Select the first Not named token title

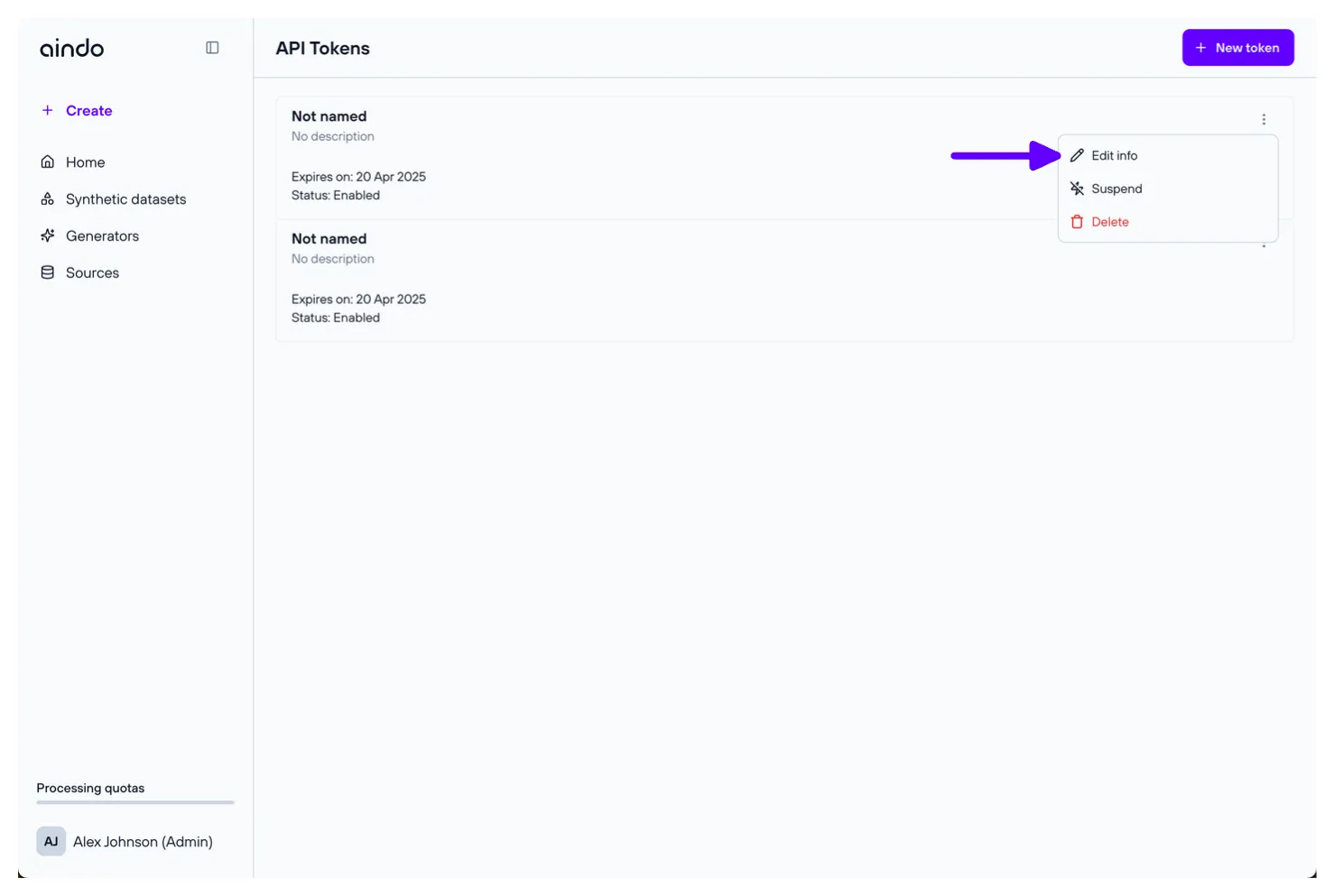(x=329, y=116)
